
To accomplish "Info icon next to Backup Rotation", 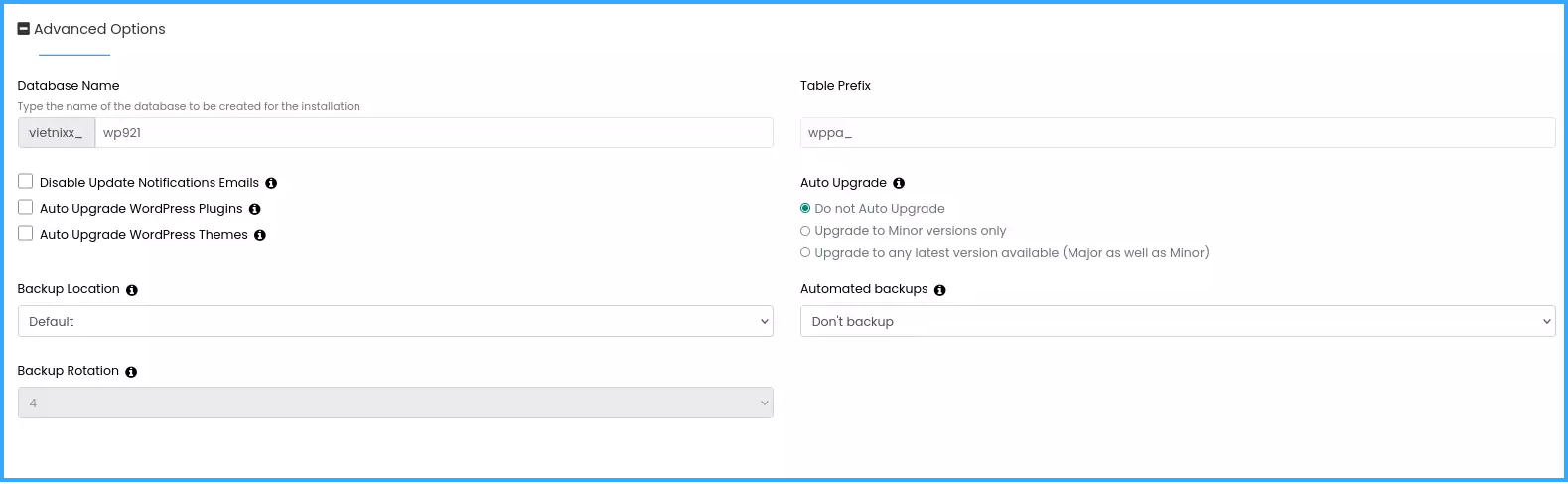I will tap(131, 372).
